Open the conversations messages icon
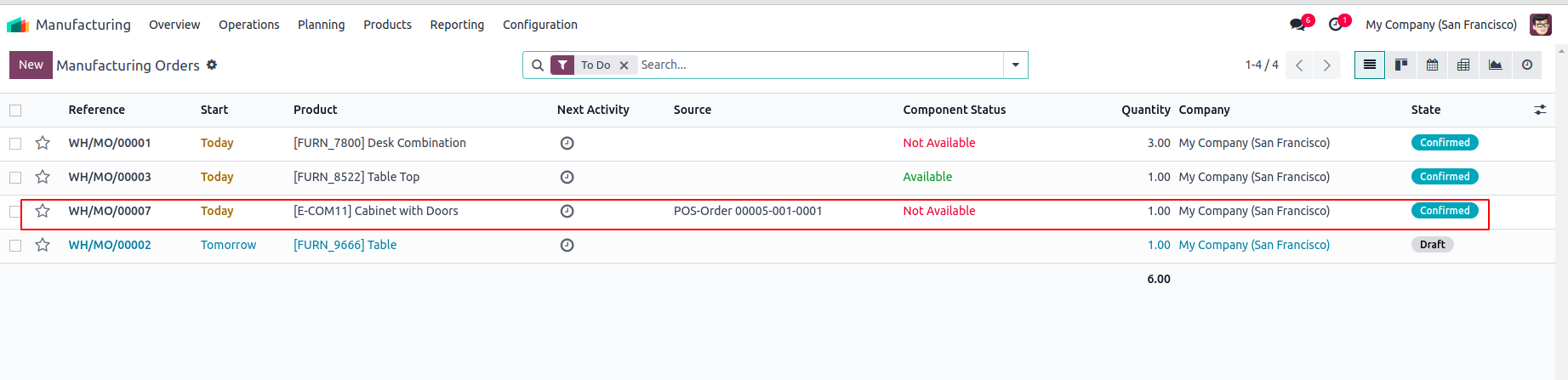1568x380 pixels. click(1297, 25)
